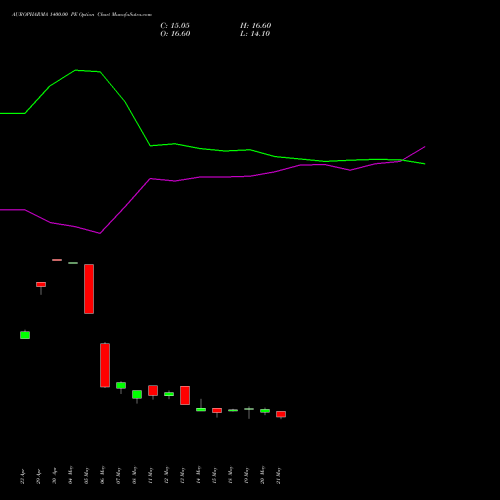Select the high value H: 16.60
500x500 pixels.
click(255, 26)
